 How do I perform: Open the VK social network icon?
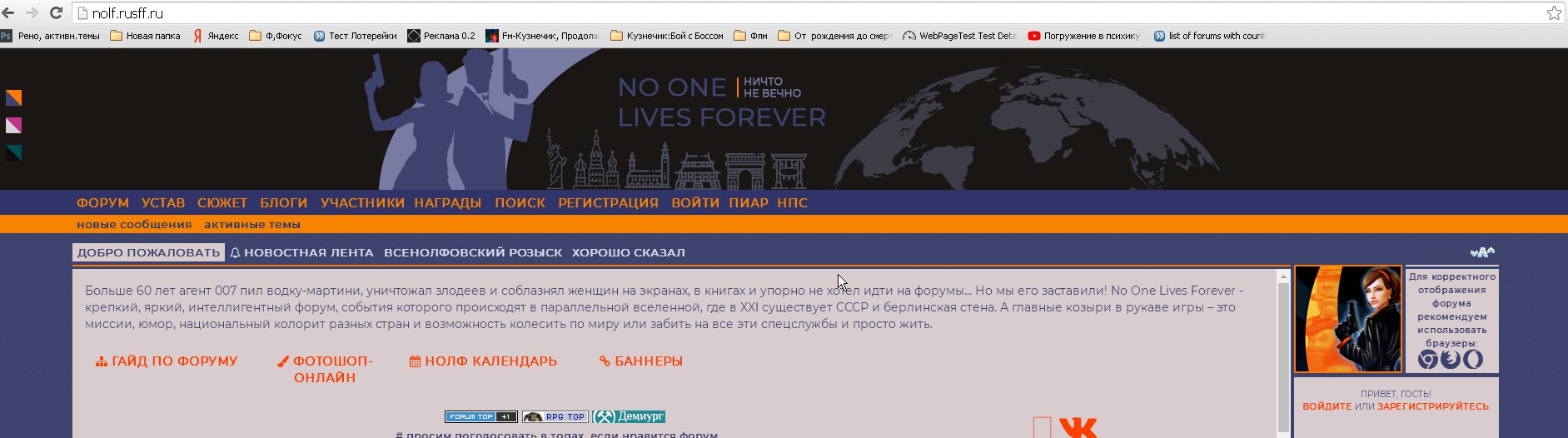1078,428
